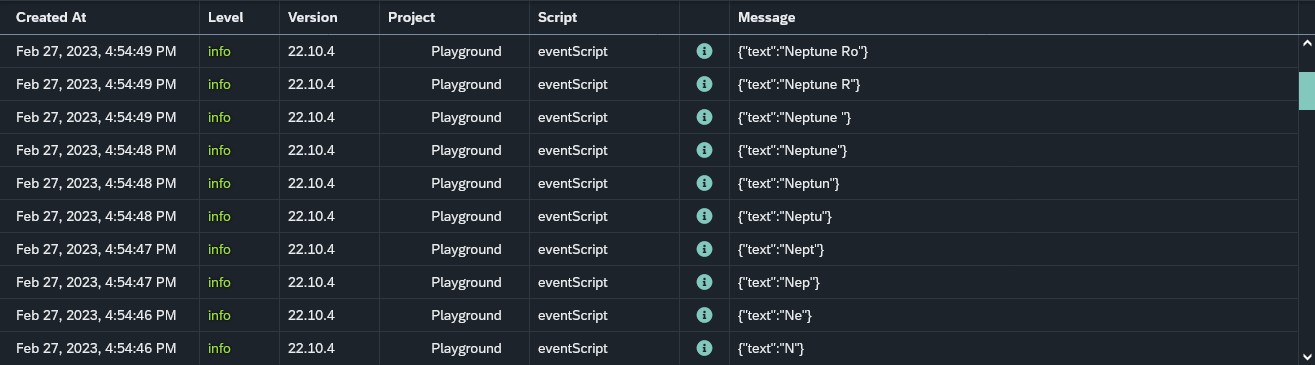Sort by Script column header

(557, 17)
